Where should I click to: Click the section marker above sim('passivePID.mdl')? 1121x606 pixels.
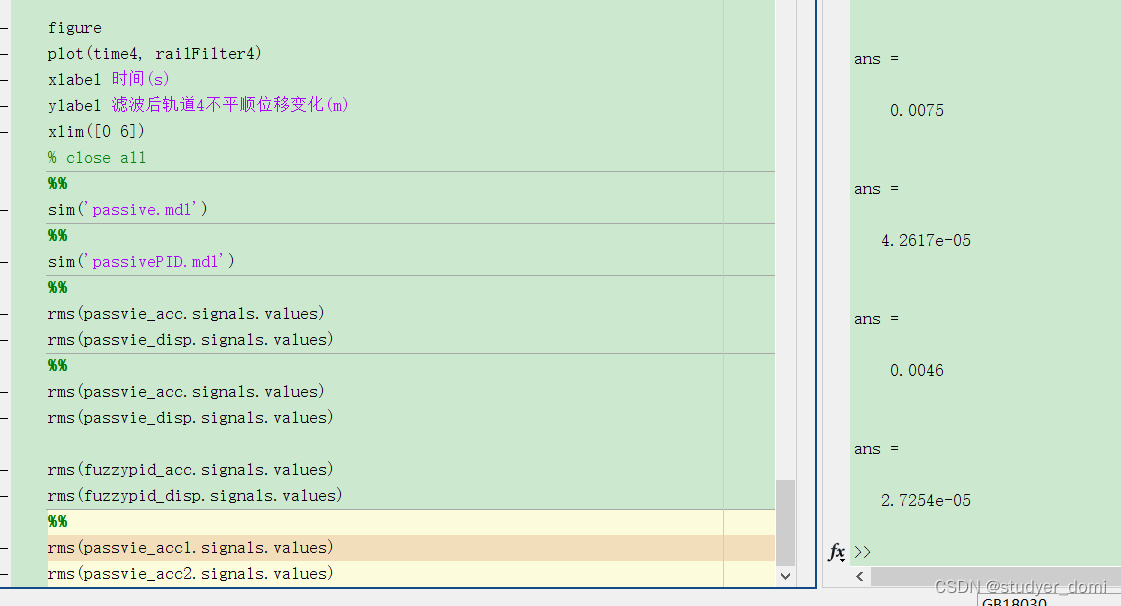click(x=57, y=236)
